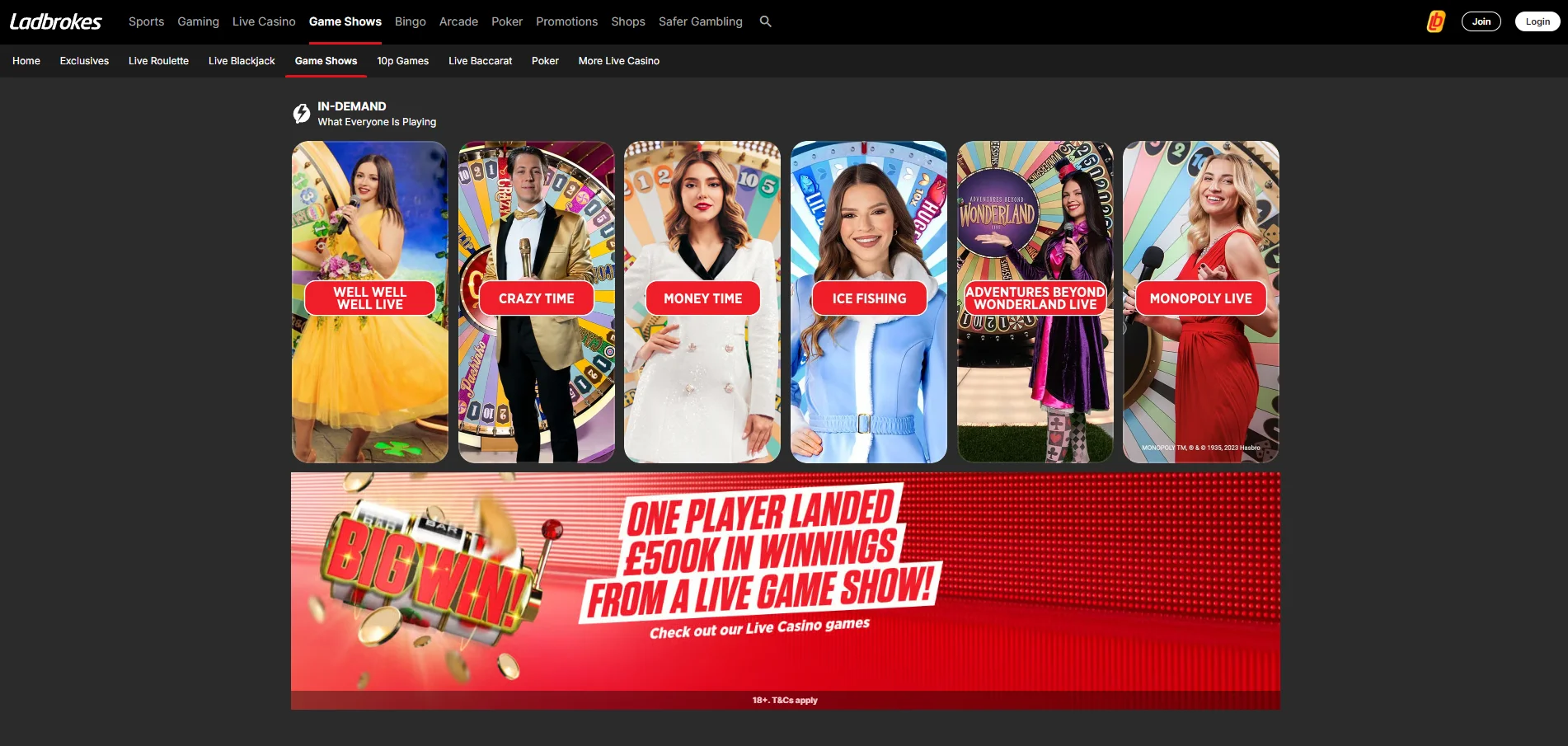Select the Game Shows sub-tab
The width and height of the screenshot is (1568, 746).
tap(326, 61)
